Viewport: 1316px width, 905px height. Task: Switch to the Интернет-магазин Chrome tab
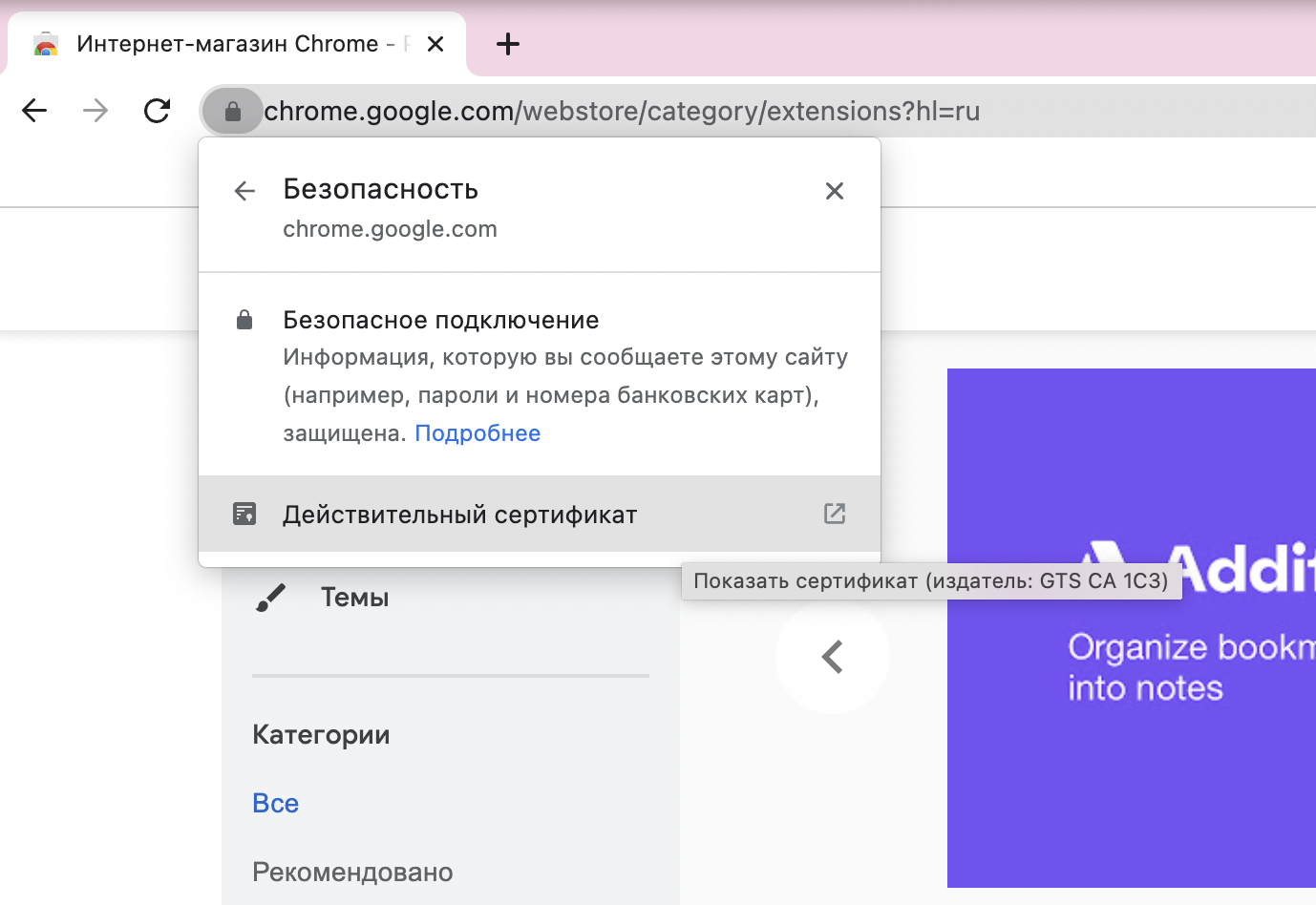pyautogui.click(x=229, y=43)
